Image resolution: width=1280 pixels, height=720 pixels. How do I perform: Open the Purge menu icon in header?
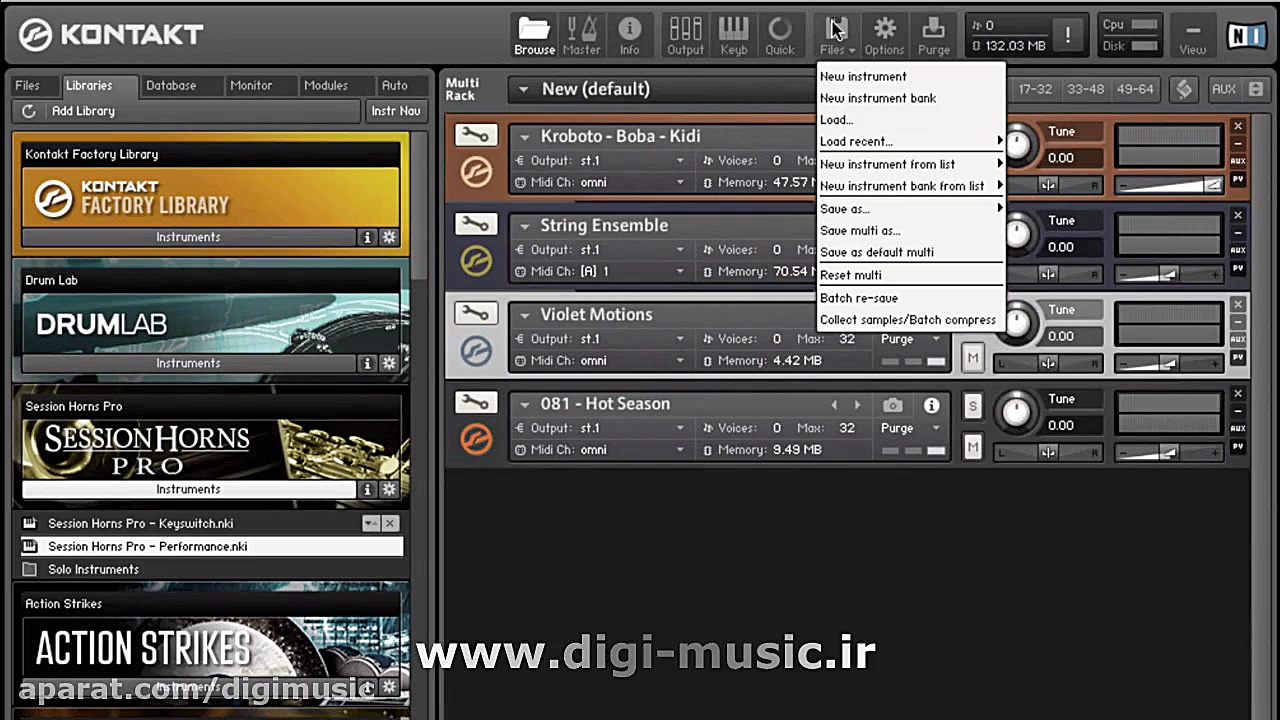coord(933,36)
